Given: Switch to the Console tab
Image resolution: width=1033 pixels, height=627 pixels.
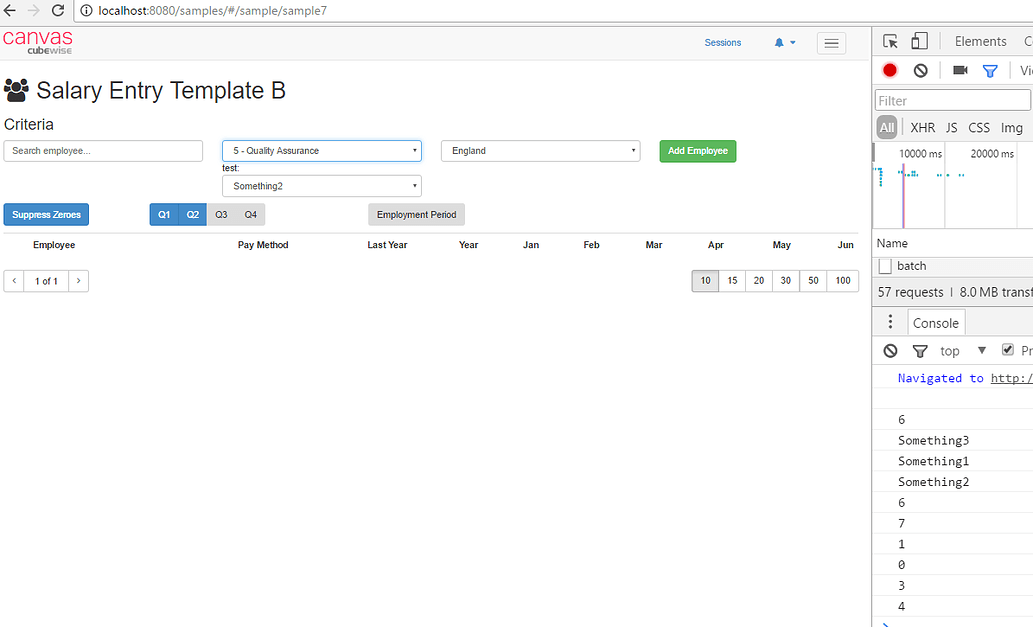Looking at the screenshot, I should (935, 322).
